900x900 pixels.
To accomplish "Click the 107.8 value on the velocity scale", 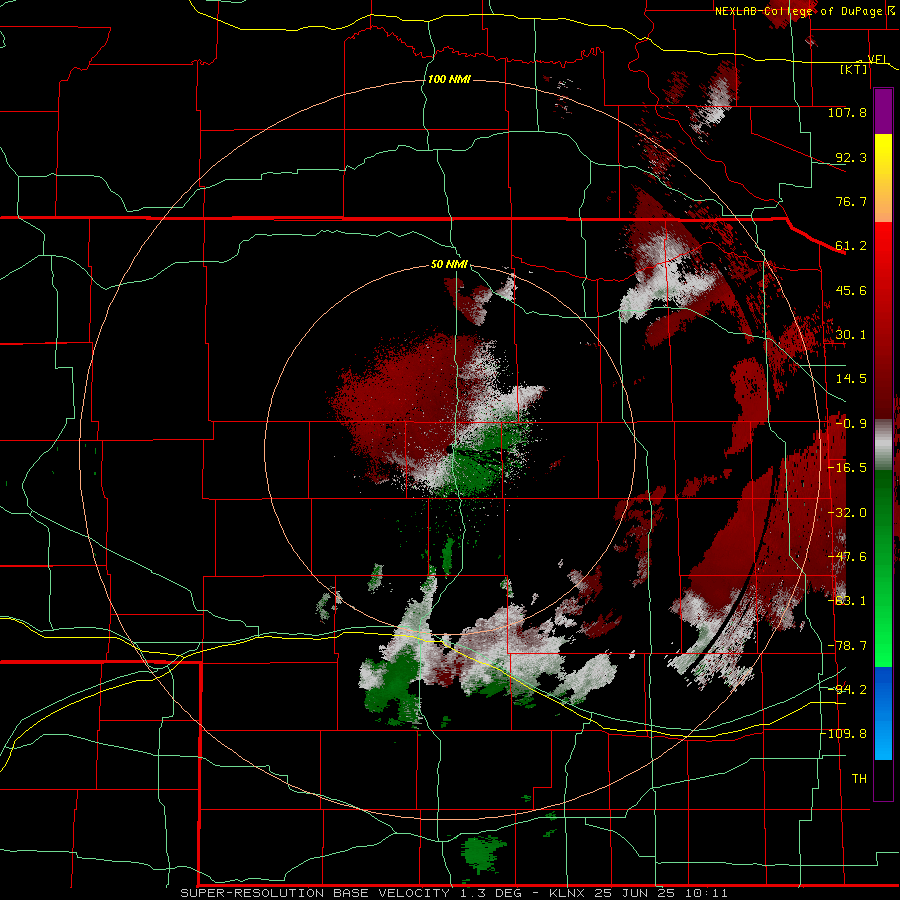I will (847, 112).
